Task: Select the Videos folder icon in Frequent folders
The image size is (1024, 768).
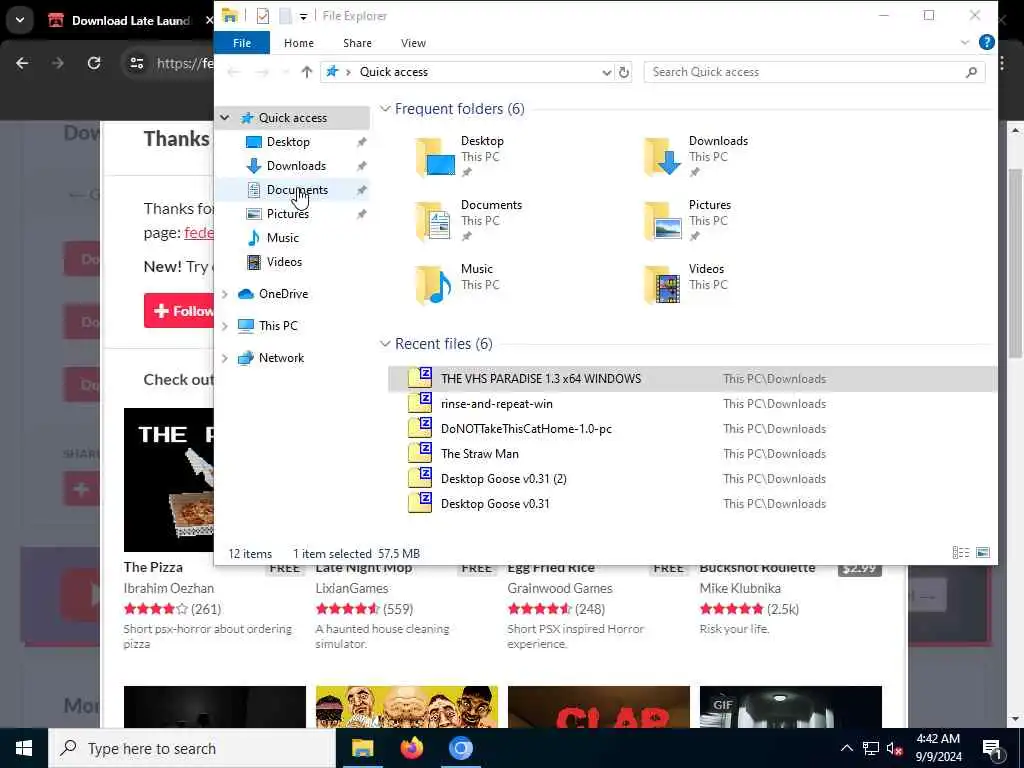Action: 662,285
